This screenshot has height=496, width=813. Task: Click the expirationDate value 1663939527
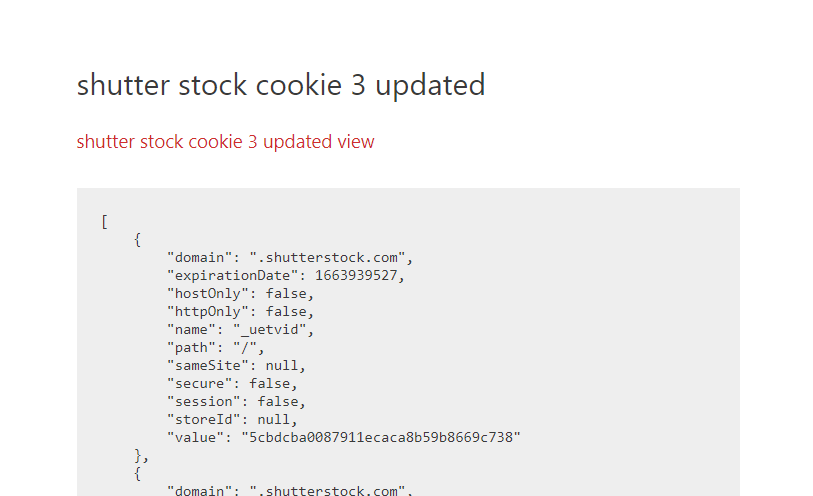pyautogui.click(x=356, y=275)
